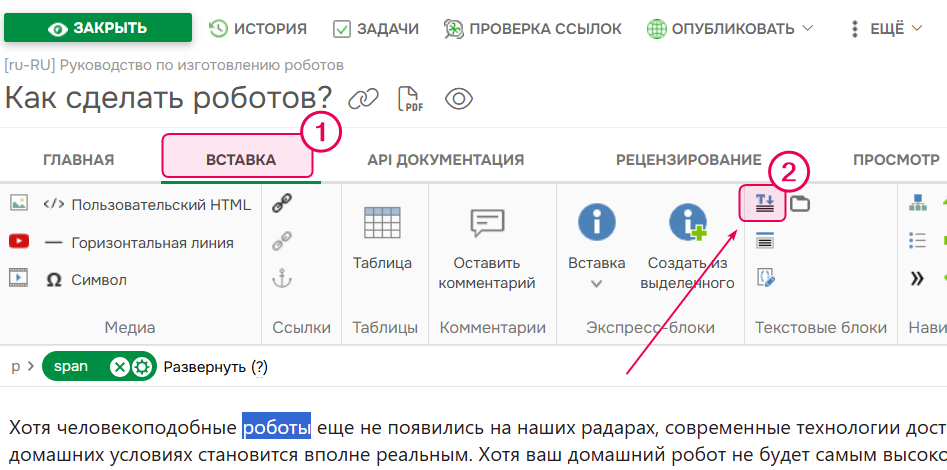Click the greyed unlink icon
947x470 pixels.
tap(282, 241)
